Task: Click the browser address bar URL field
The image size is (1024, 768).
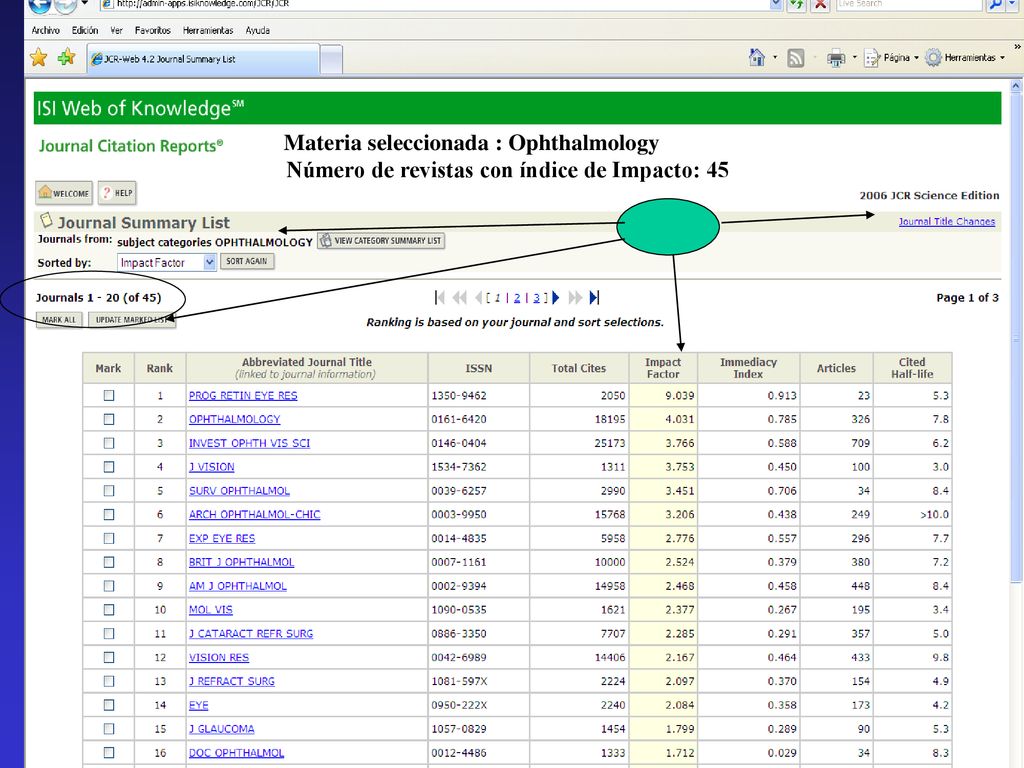Action: (x=434, y=5)
